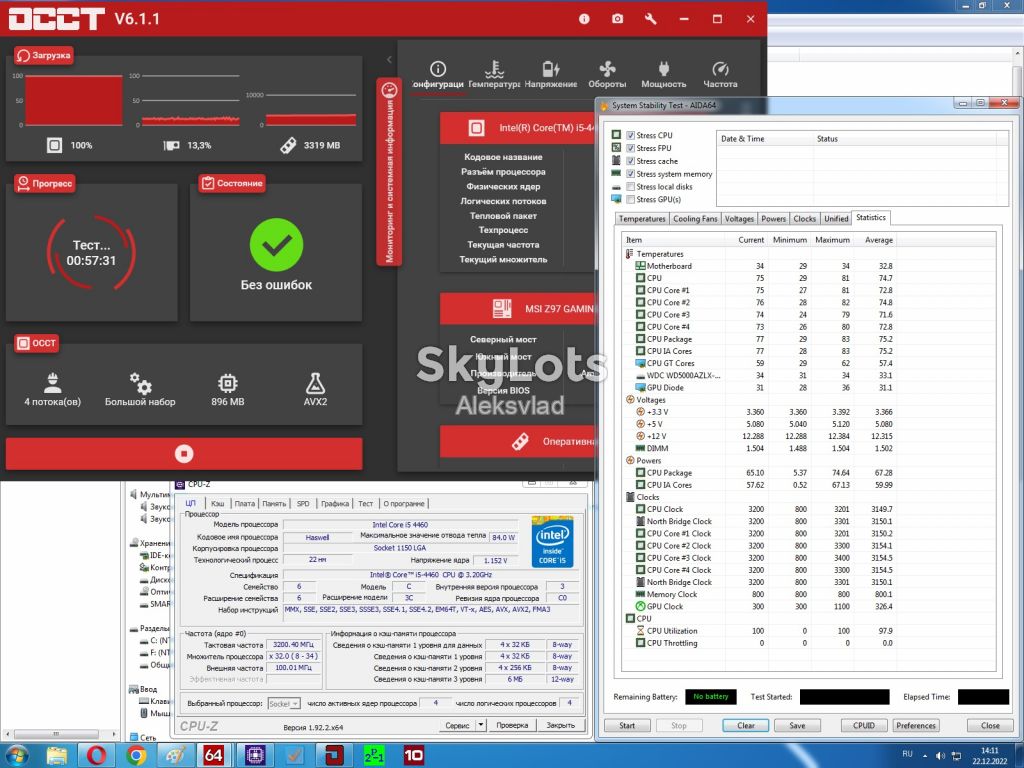Open the selected processor Socket dropdown in CPU-Z
This screenshot has width=1024, height=768.
pyautogui.click(x=284, y=703)
